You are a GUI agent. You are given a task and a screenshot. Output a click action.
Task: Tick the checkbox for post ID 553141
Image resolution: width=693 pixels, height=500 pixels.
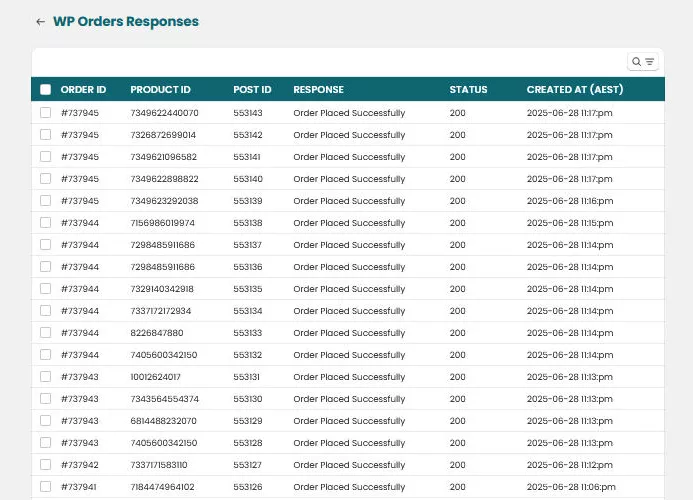(46, 157)
